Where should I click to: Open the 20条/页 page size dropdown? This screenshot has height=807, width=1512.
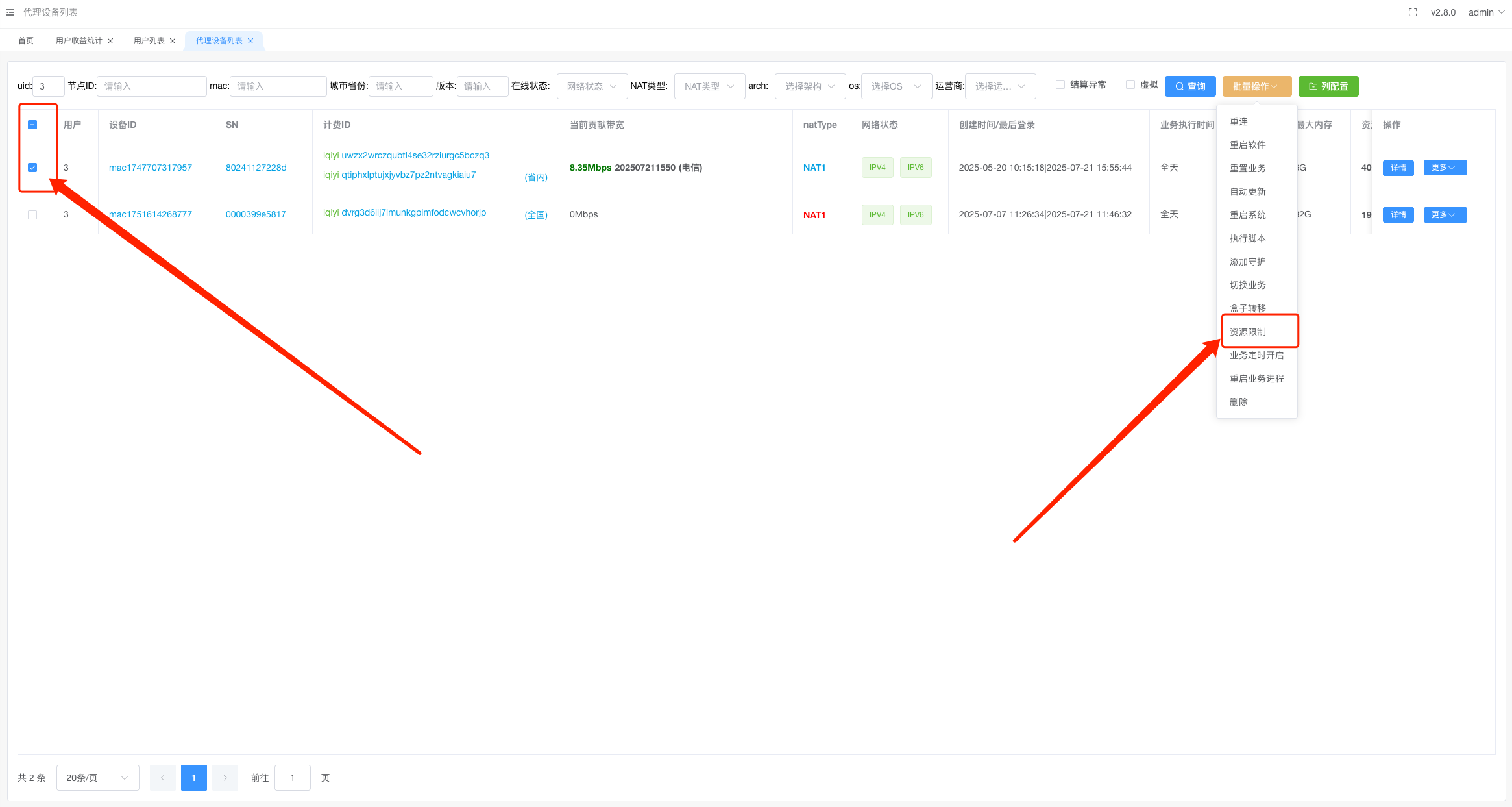[97, 778]
